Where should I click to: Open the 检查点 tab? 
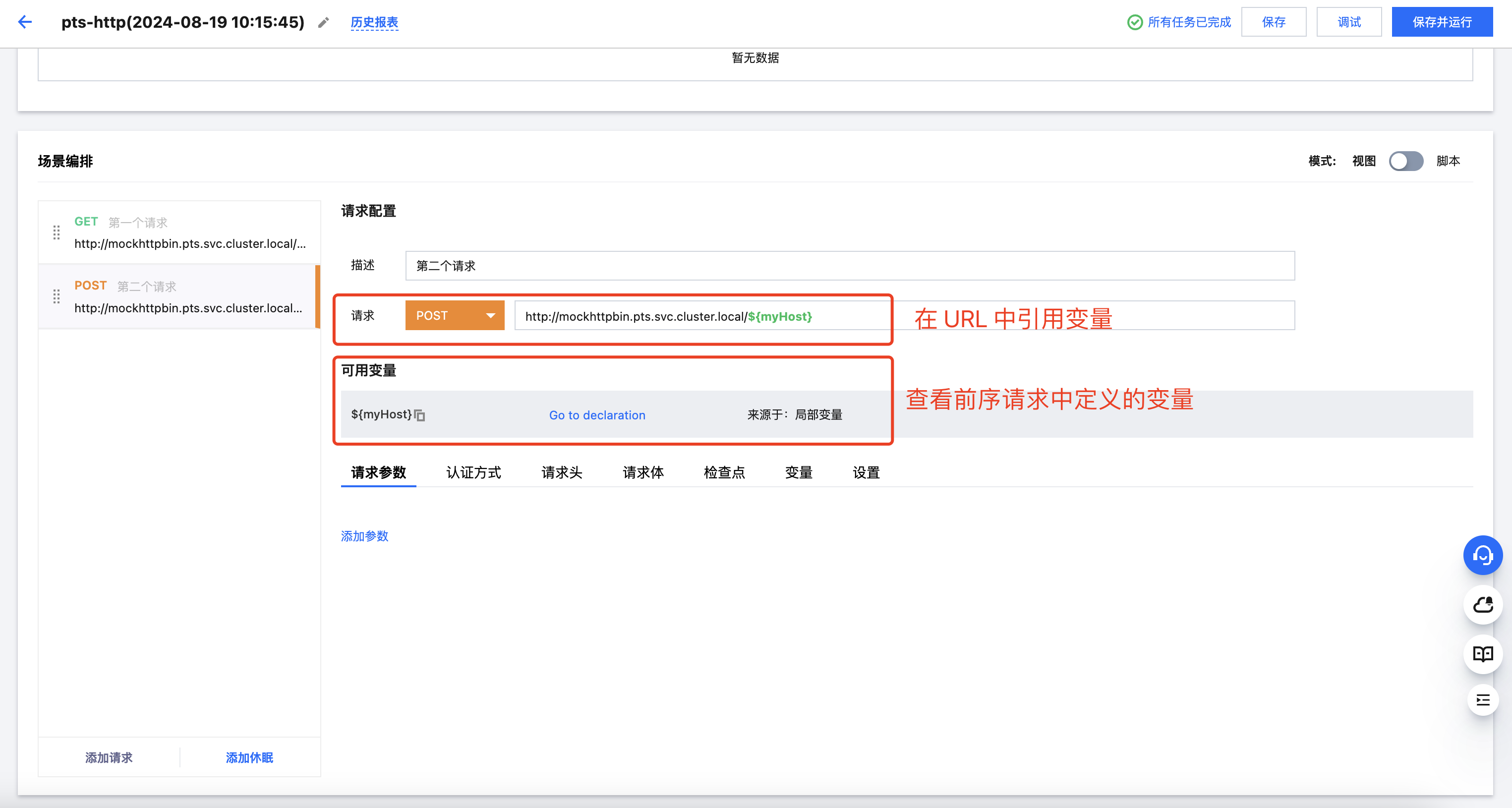(724, 472)
